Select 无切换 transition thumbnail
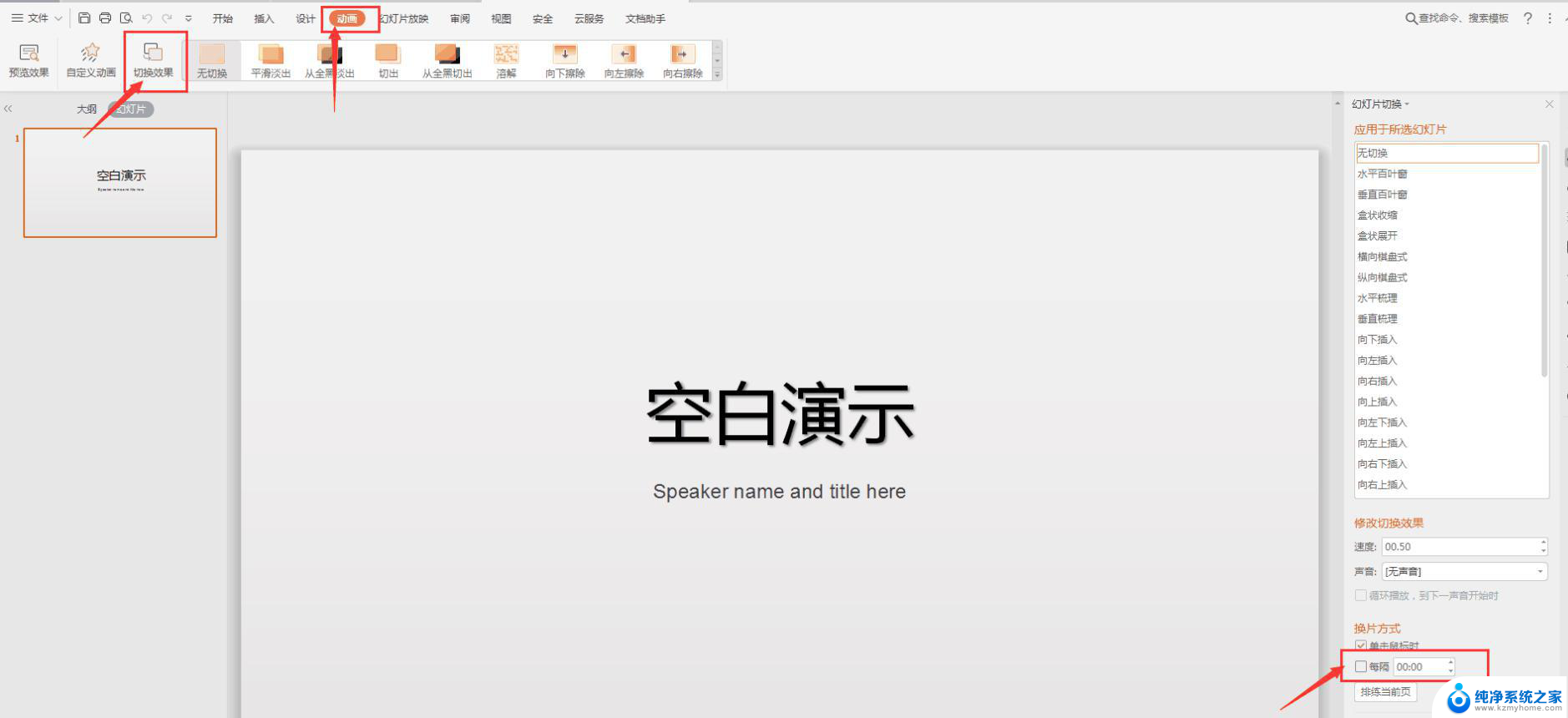1568x718 pixels. tap(212, 62)
